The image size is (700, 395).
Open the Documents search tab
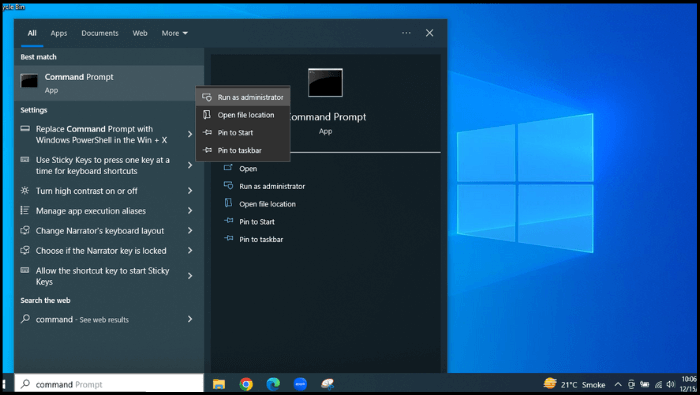pyautogui.click(x=100, y=33)
